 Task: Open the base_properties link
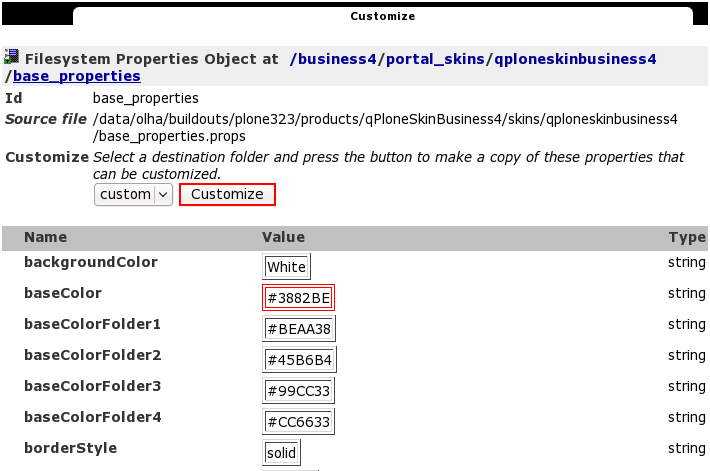click(77, 76)
